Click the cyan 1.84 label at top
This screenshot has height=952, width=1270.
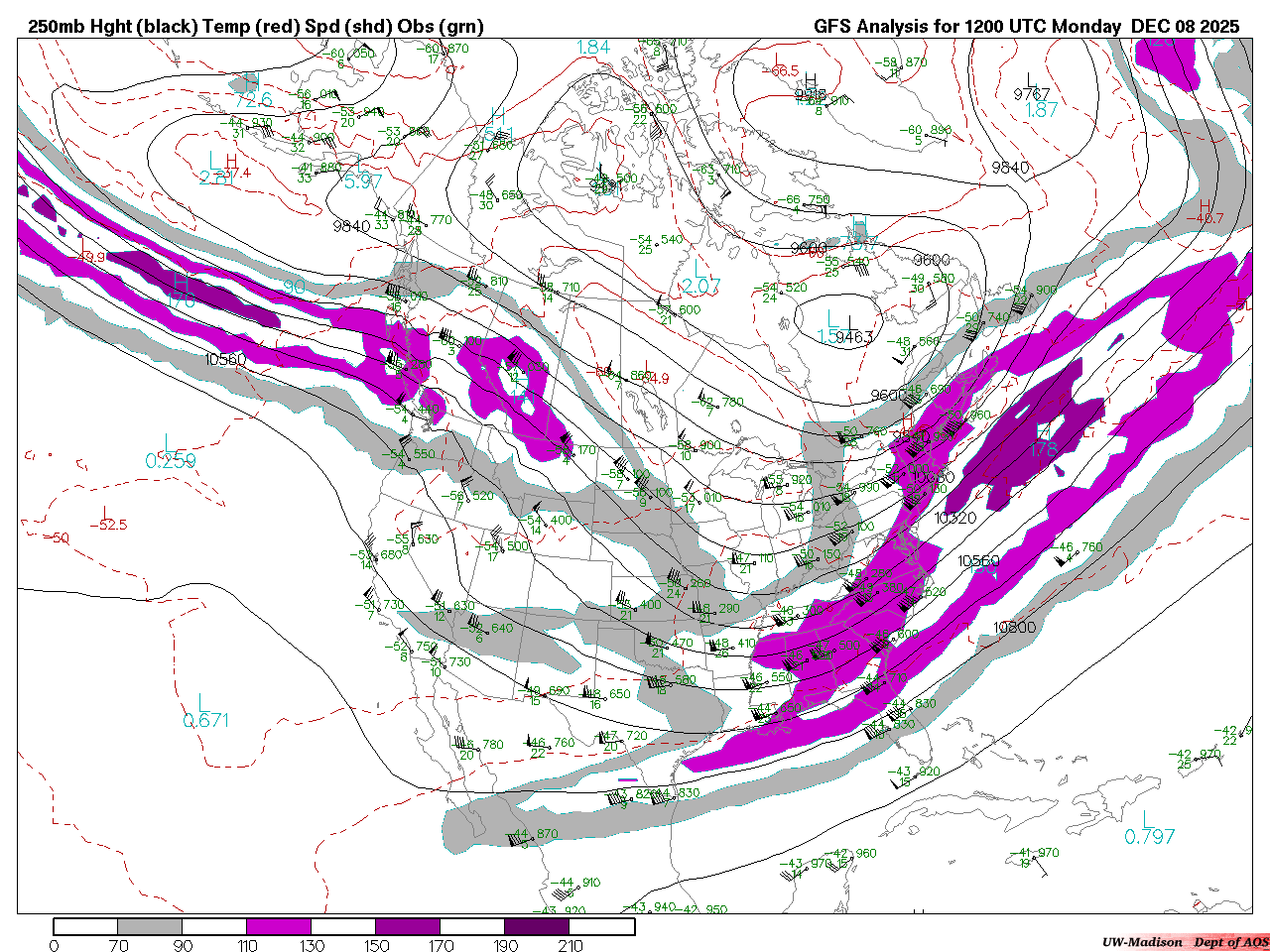click(593, 47)
